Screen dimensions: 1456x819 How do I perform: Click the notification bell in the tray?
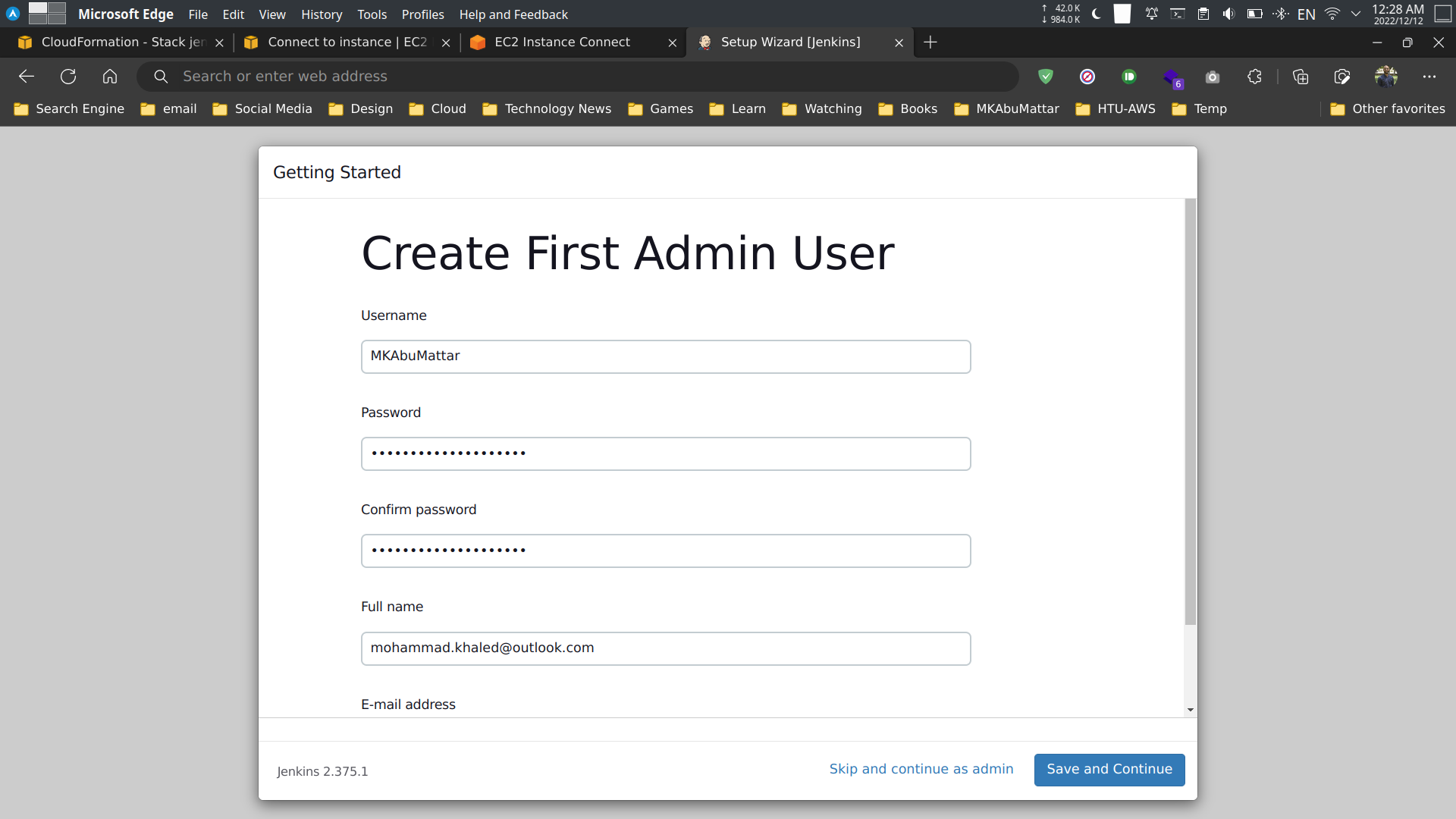(1152, 14)
